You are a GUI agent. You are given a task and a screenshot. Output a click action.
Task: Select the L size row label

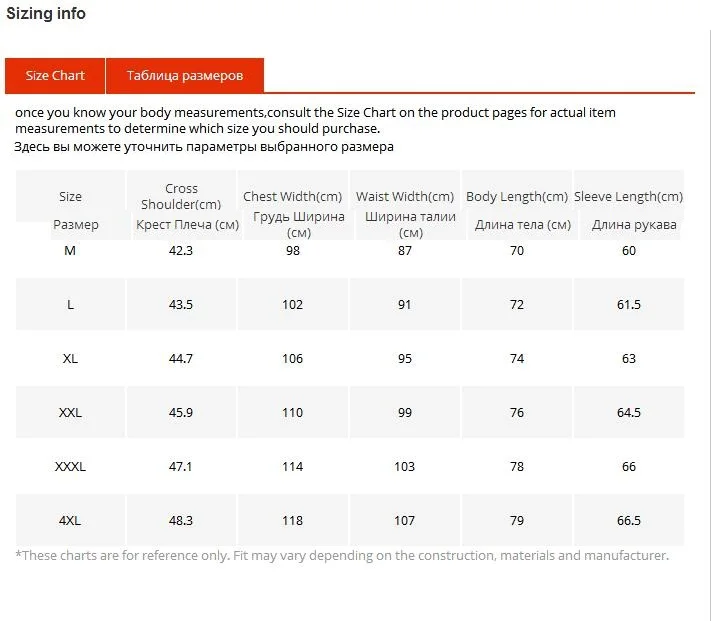[70, 305]
